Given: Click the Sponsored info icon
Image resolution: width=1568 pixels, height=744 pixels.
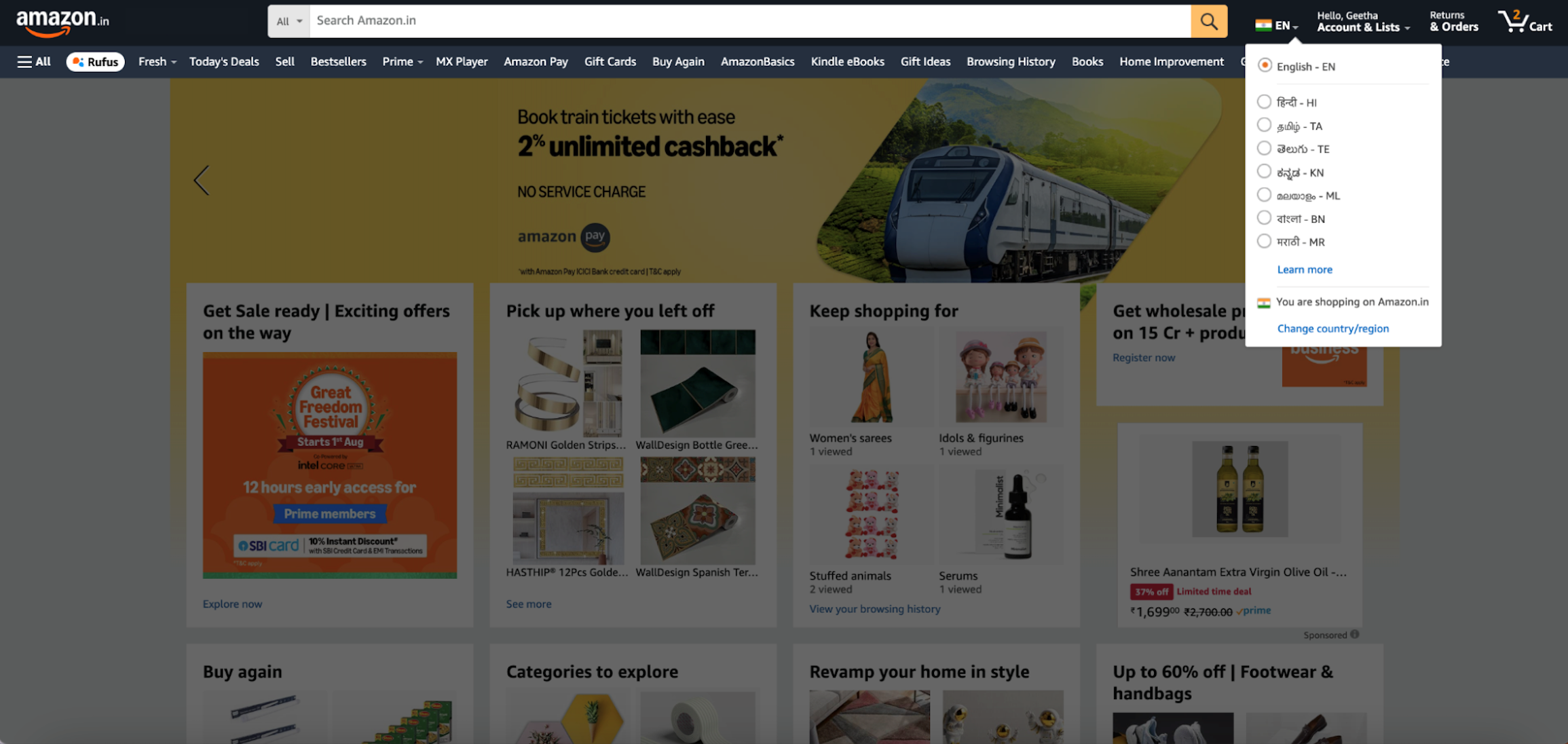Looking at the screenshot, I should point(1355,635).
